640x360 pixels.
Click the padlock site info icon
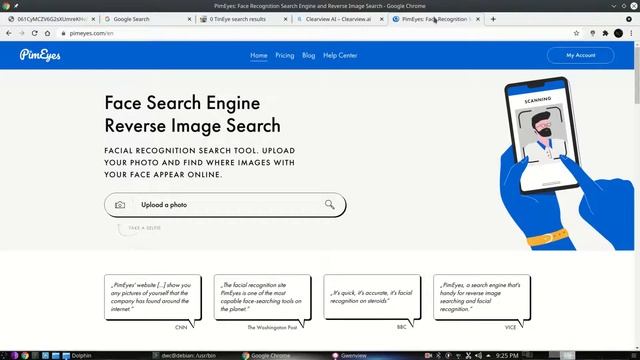pos(63,33)
